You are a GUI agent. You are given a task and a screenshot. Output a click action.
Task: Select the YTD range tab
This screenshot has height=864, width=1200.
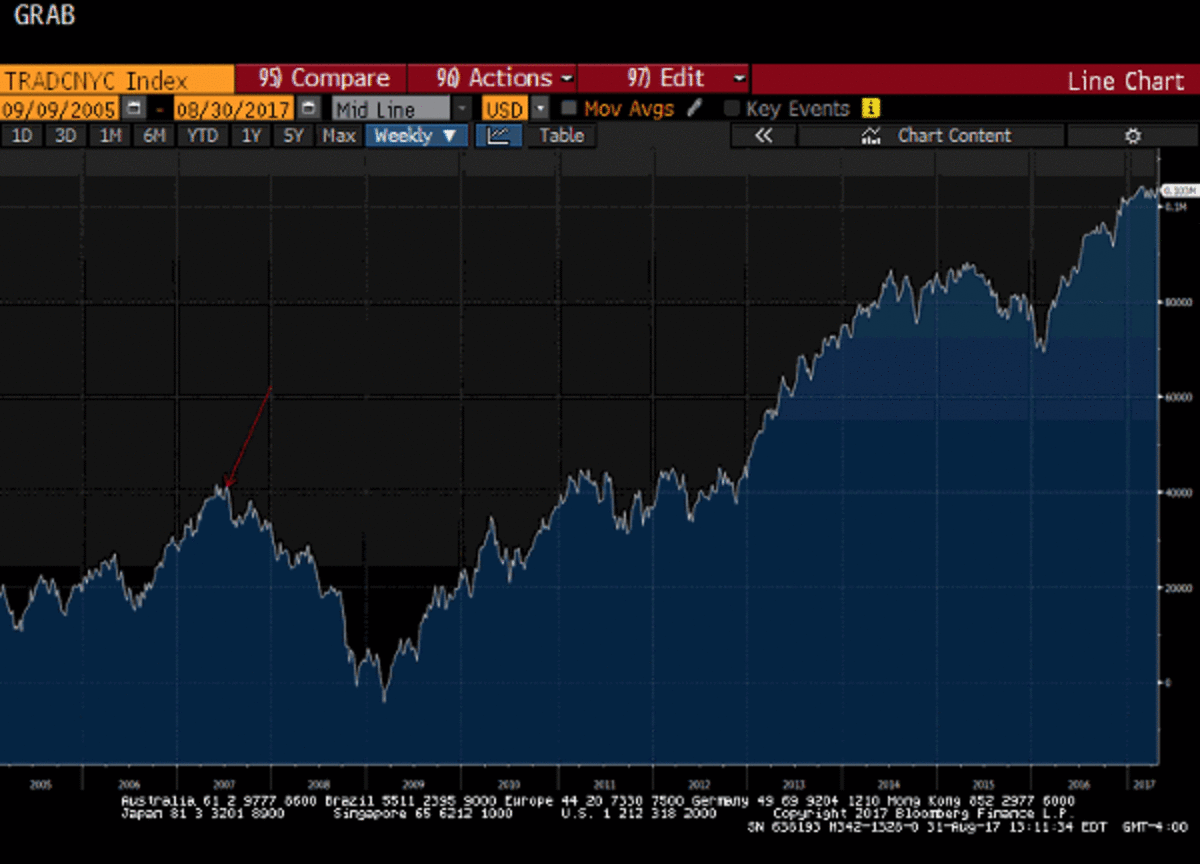[x=203, y=136]
